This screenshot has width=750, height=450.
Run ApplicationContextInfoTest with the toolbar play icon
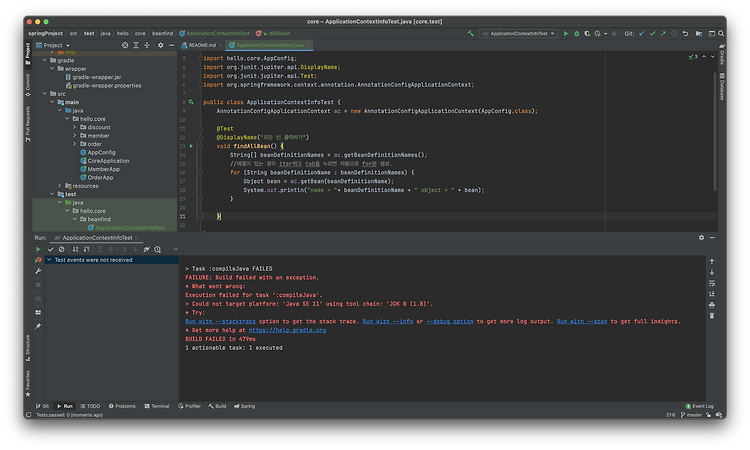click(x=566, y=33)
